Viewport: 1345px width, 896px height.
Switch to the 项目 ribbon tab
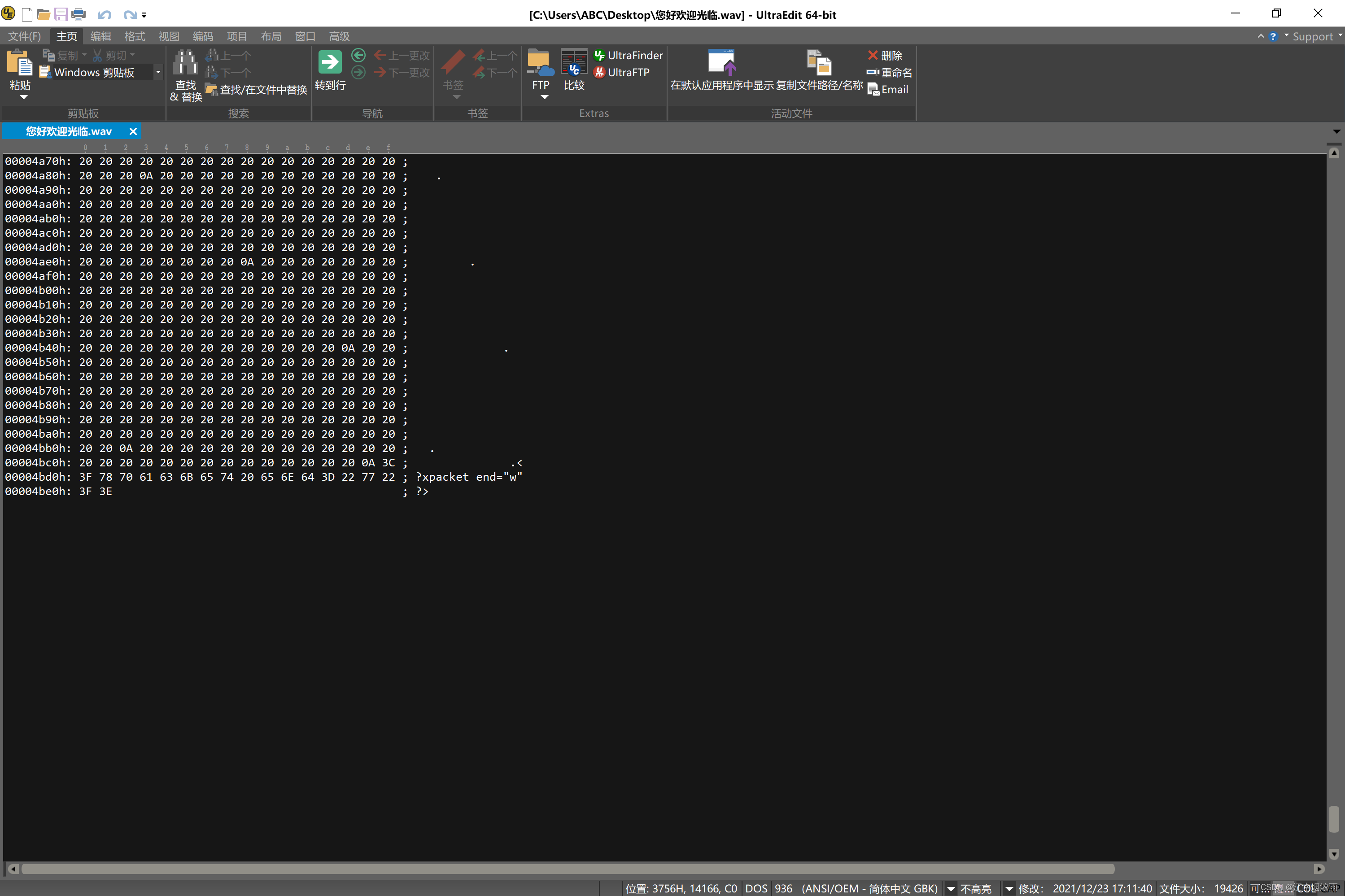click(236, 36)
